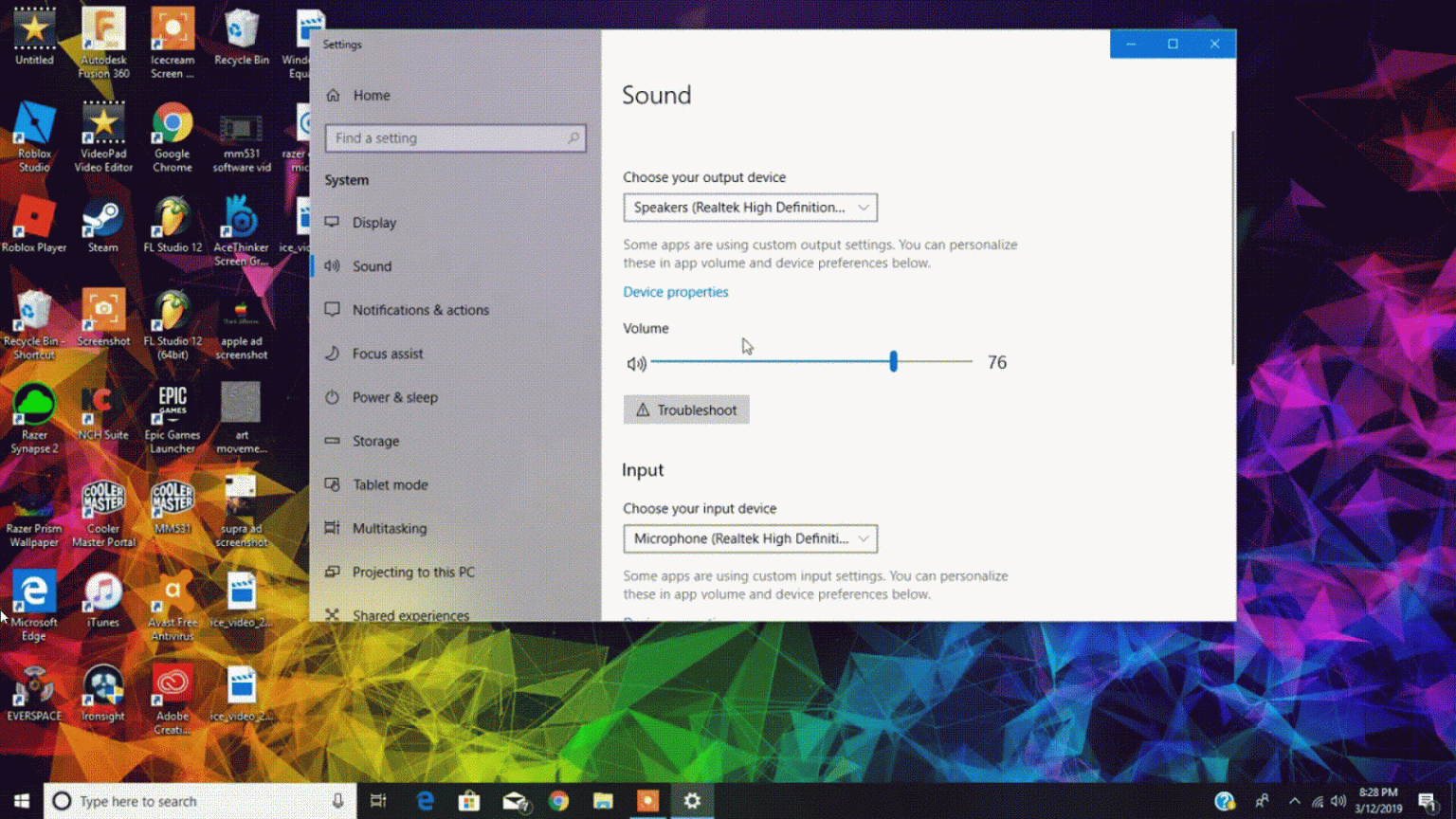The image size is (1456, 819).
Task: Select the Cooler Master Portal desktop icon
Action: pos(103,513)
